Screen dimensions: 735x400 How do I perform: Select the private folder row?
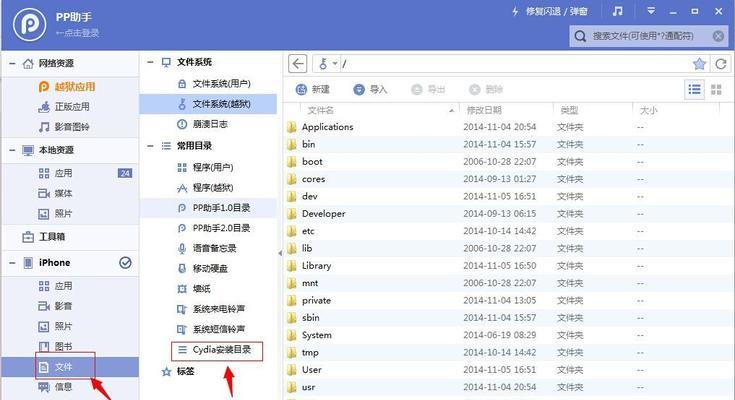509,301
